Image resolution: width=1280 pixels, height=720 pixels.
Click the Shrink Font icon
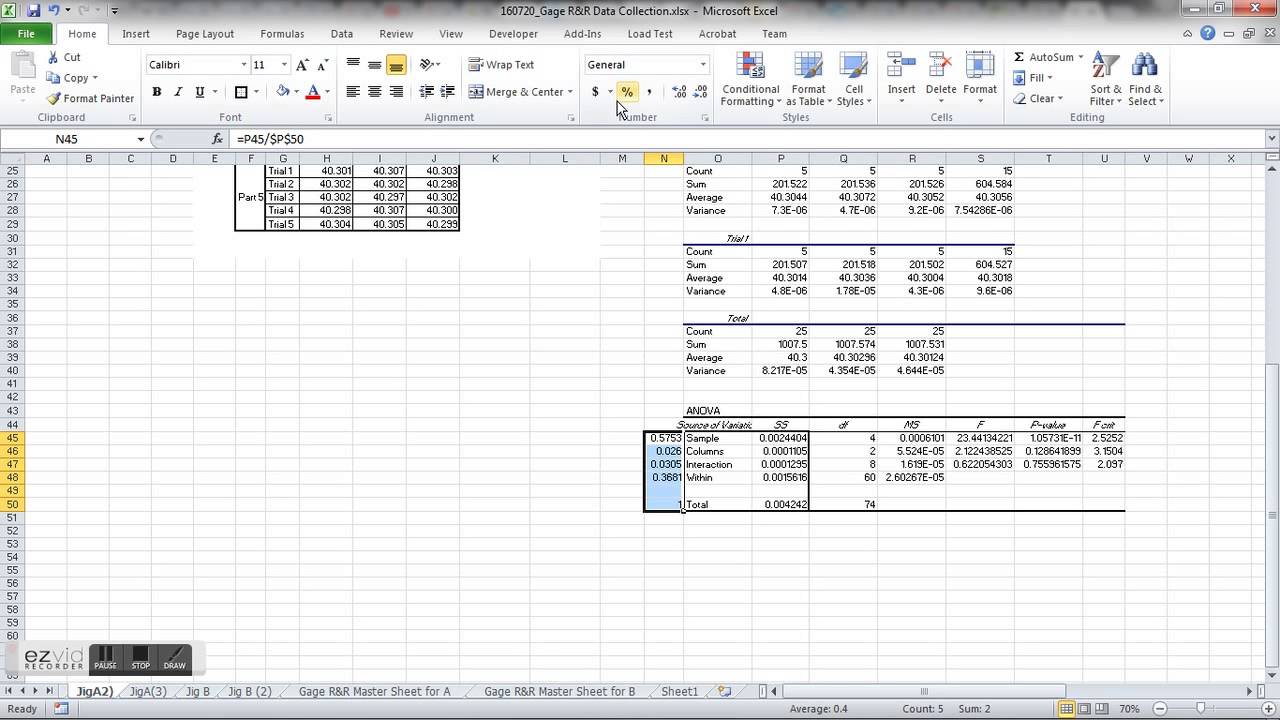click(x=324, y=65)
